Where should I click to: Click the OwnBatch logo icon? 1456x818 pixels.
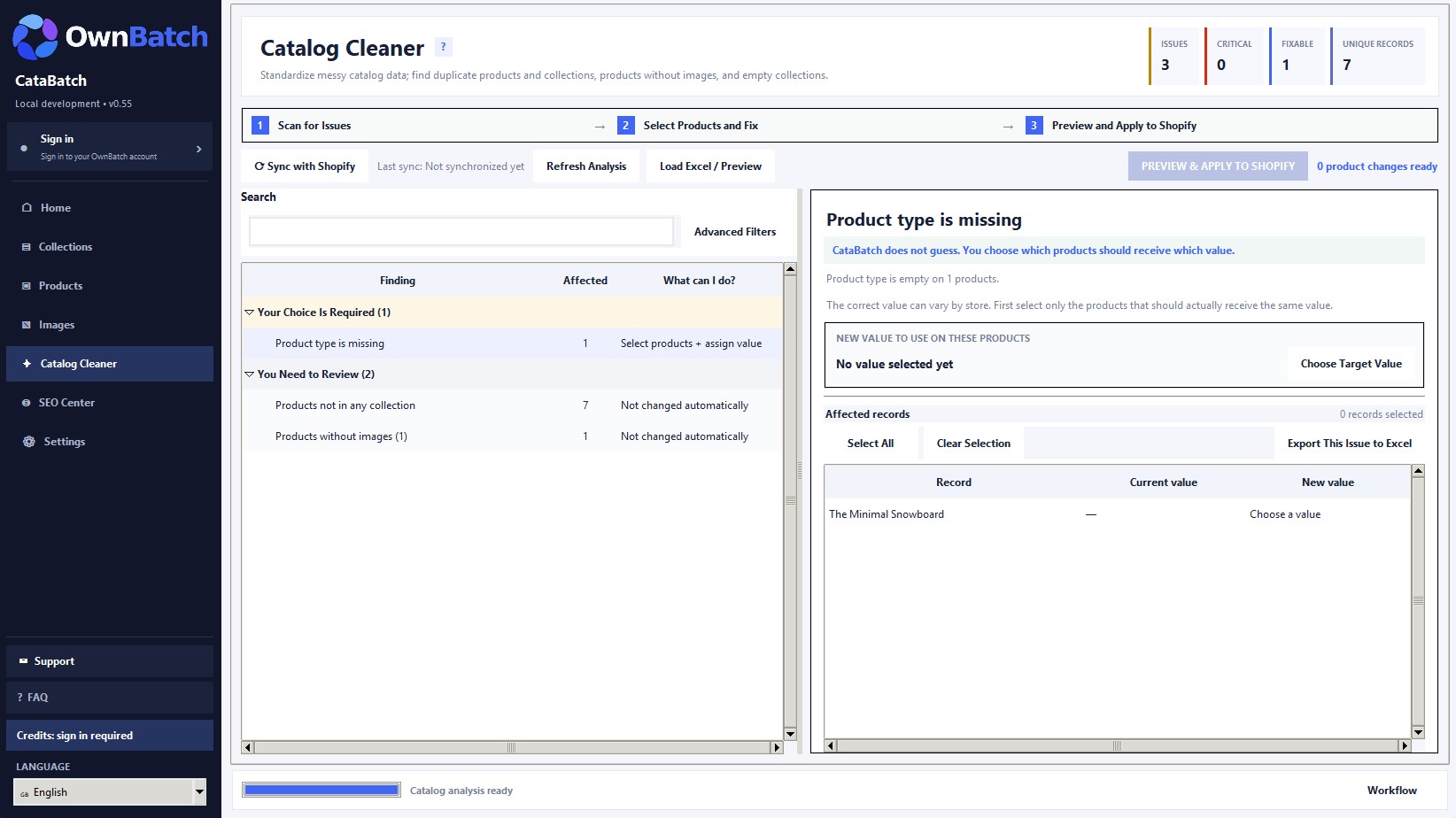pyautogui.click(x=35, y=36)
